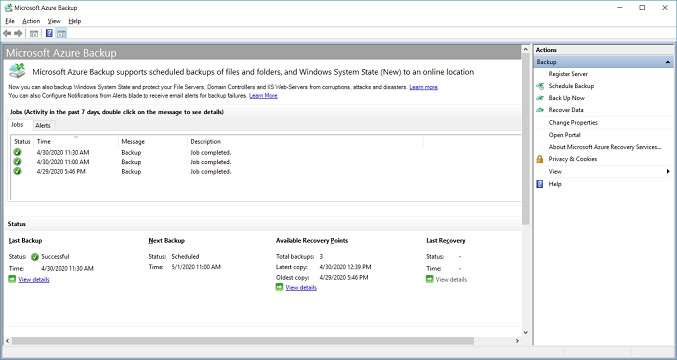This screenshot has height=360, width=677.
Task: Click the green check icon for 11:30 AM job
Action: point(17,152)
